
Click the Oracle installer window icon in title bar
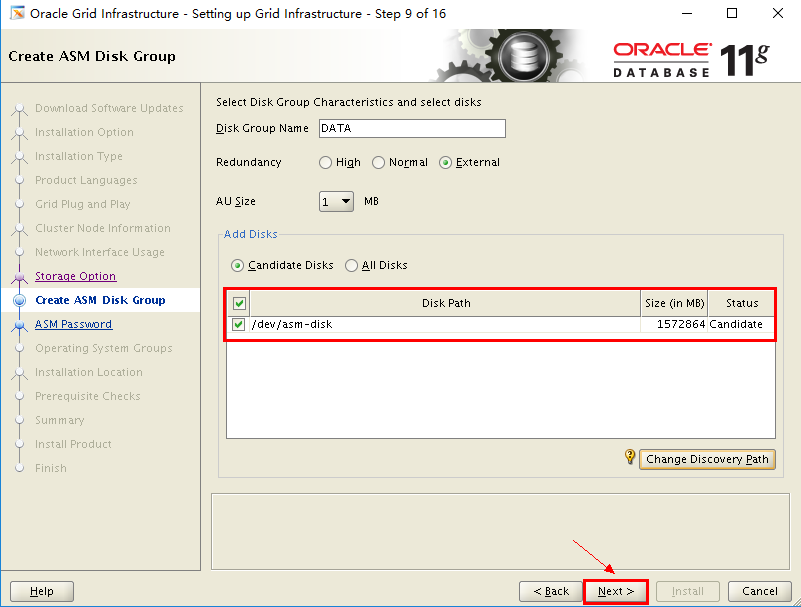pos(17,13)
